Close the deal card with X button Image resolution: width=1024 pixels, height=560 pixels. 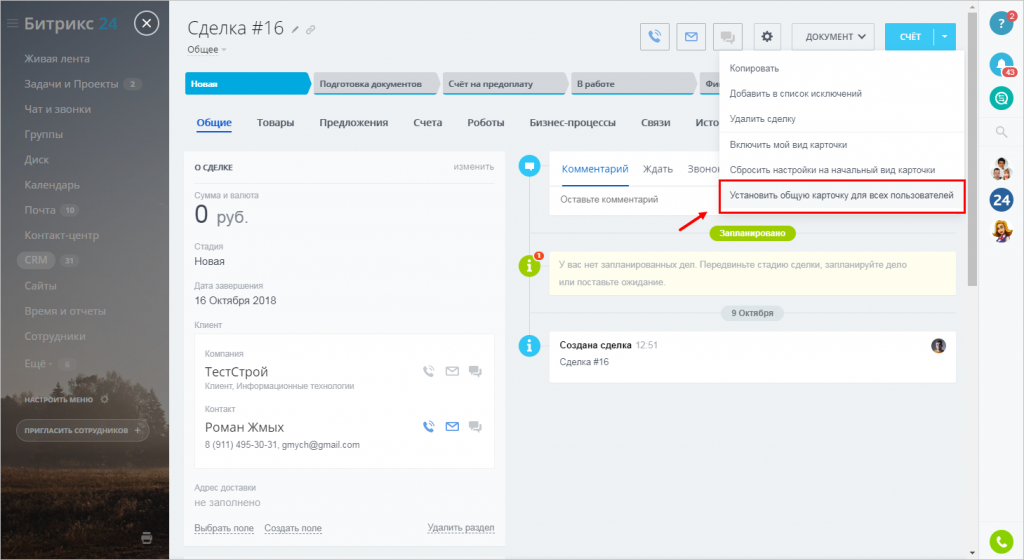click(146, 23)
